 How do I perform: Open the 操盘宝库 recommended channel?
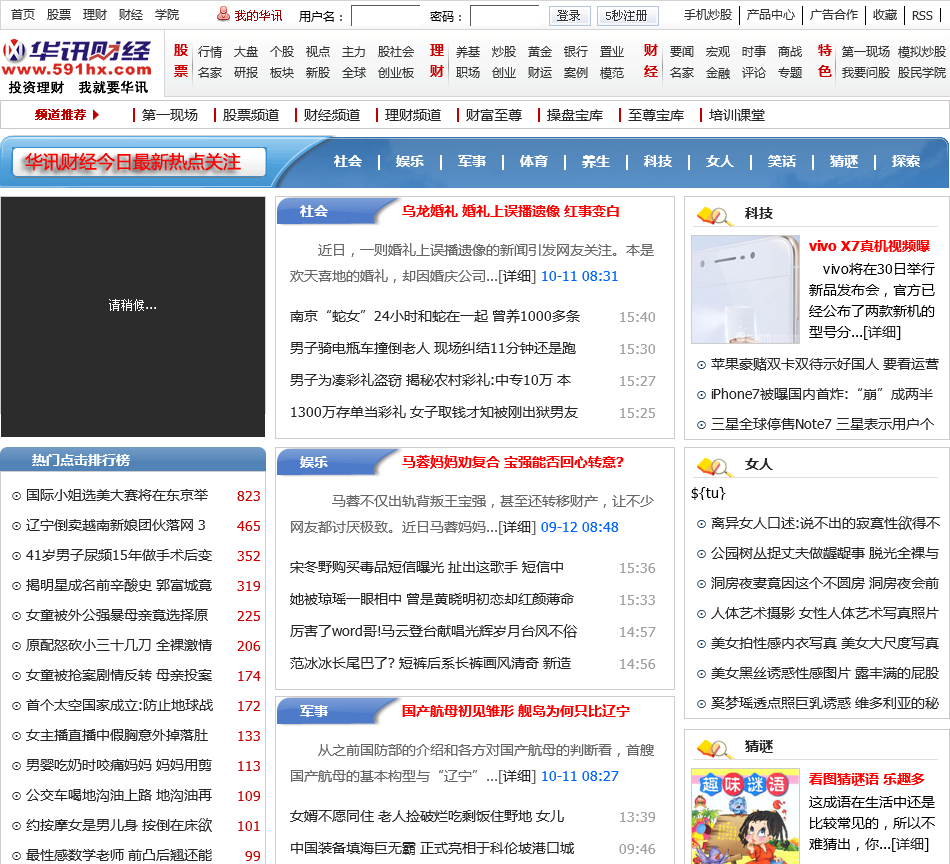point(575,115)
